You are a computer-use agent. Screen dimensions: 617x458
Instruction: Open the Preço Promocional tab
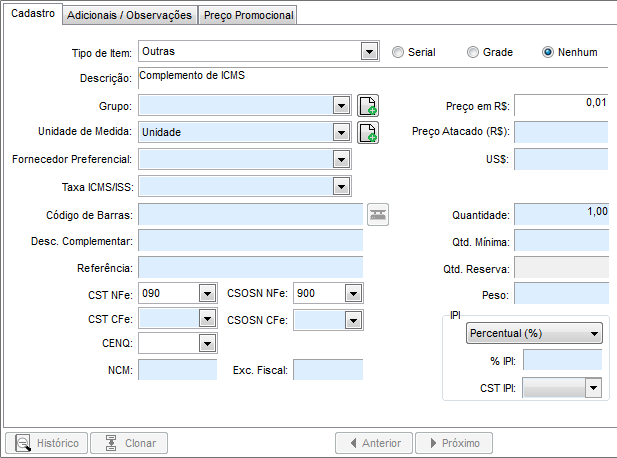coord(249,15)
